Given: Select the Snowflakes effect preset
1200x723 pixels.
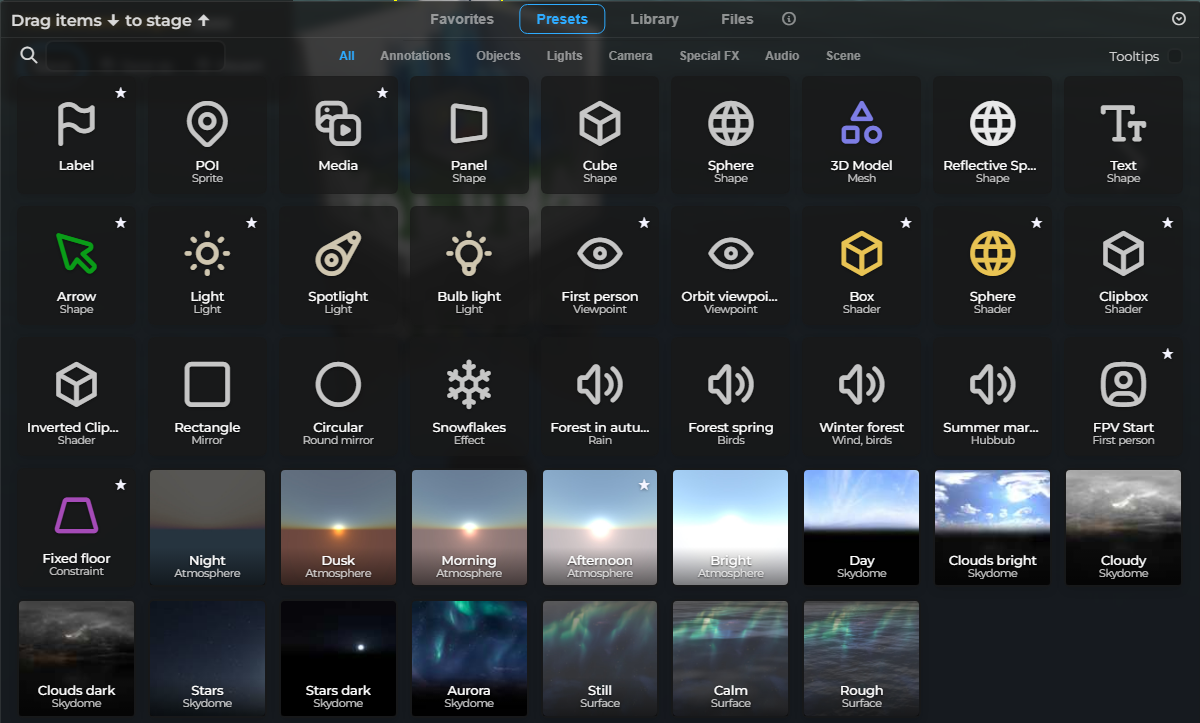Looking at the screenshot, I should click(x=469, y=397).
